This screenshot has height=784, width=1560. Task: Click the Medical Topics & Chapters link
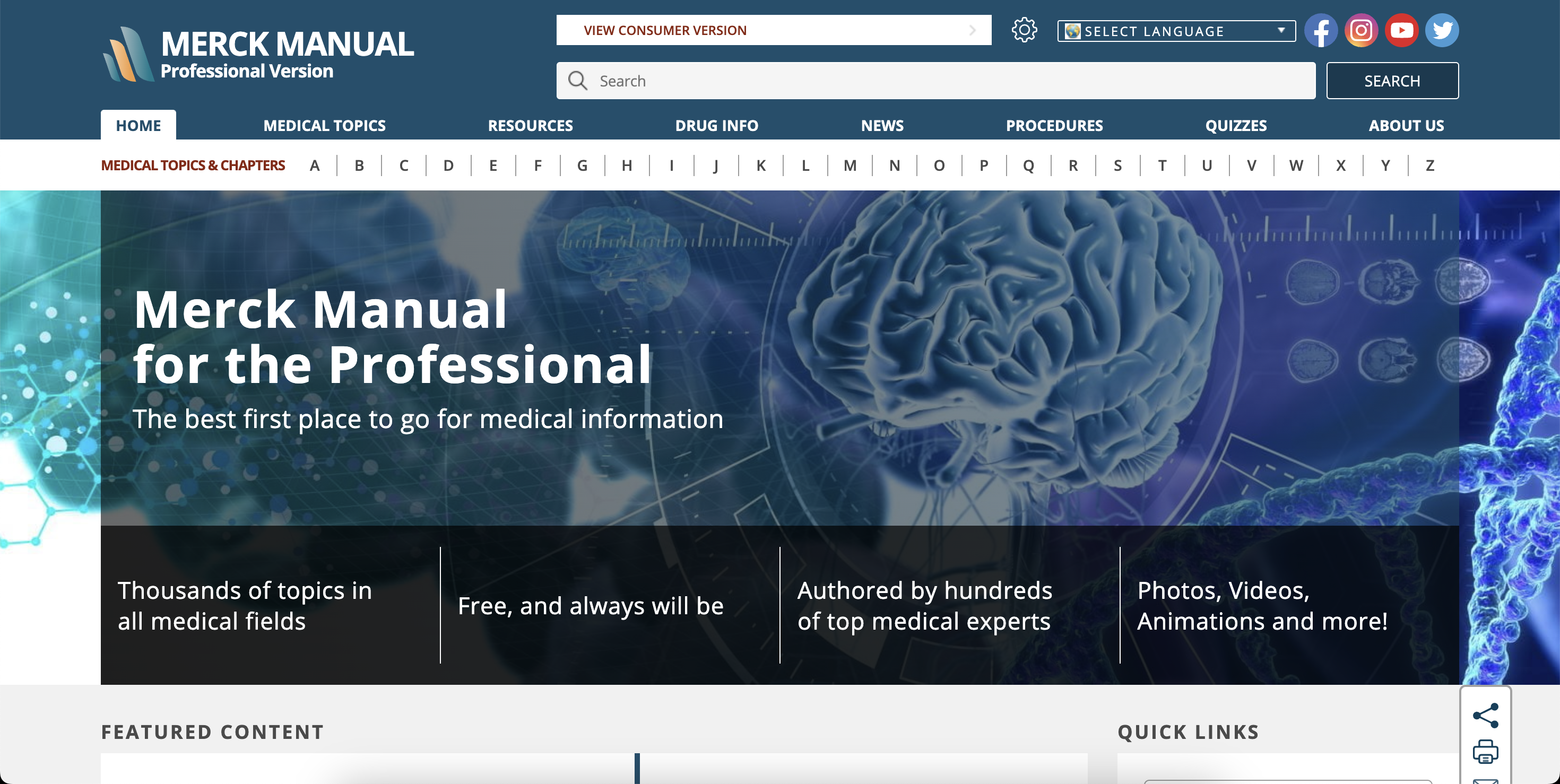(193, 165)
